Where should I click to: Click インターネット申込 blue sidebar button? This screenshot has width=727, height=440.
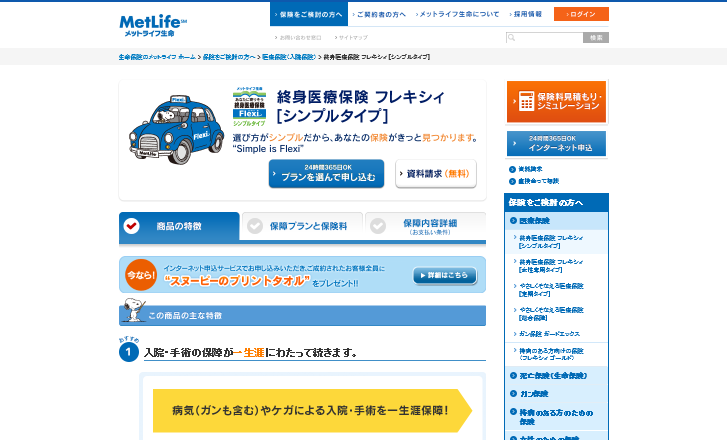(556, 143)
